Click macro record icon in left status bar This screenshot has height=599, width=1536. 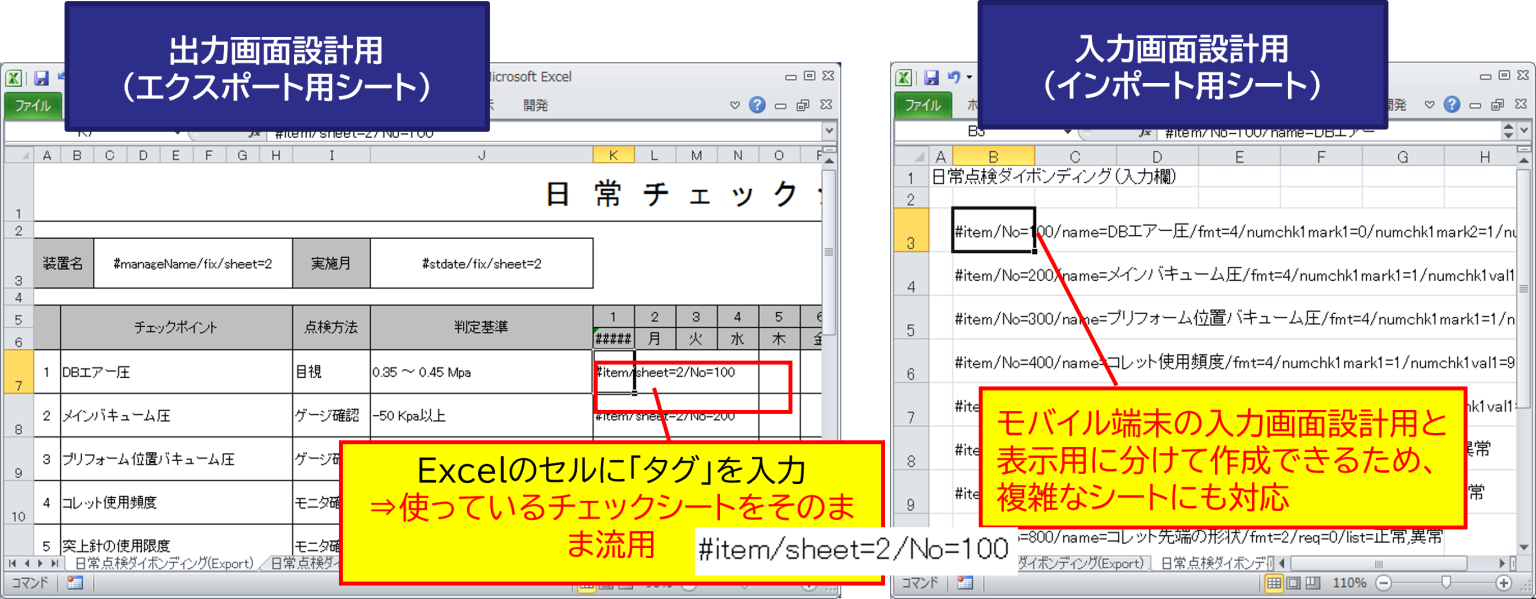tap(75, 583)
